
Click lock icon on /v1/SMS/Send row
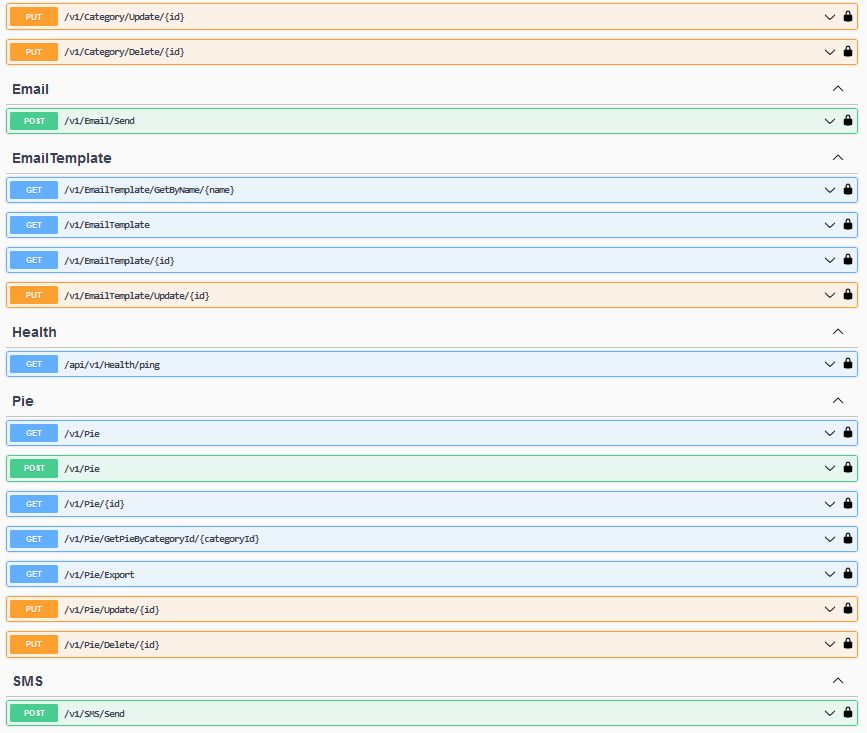click(x=848, y=713)
